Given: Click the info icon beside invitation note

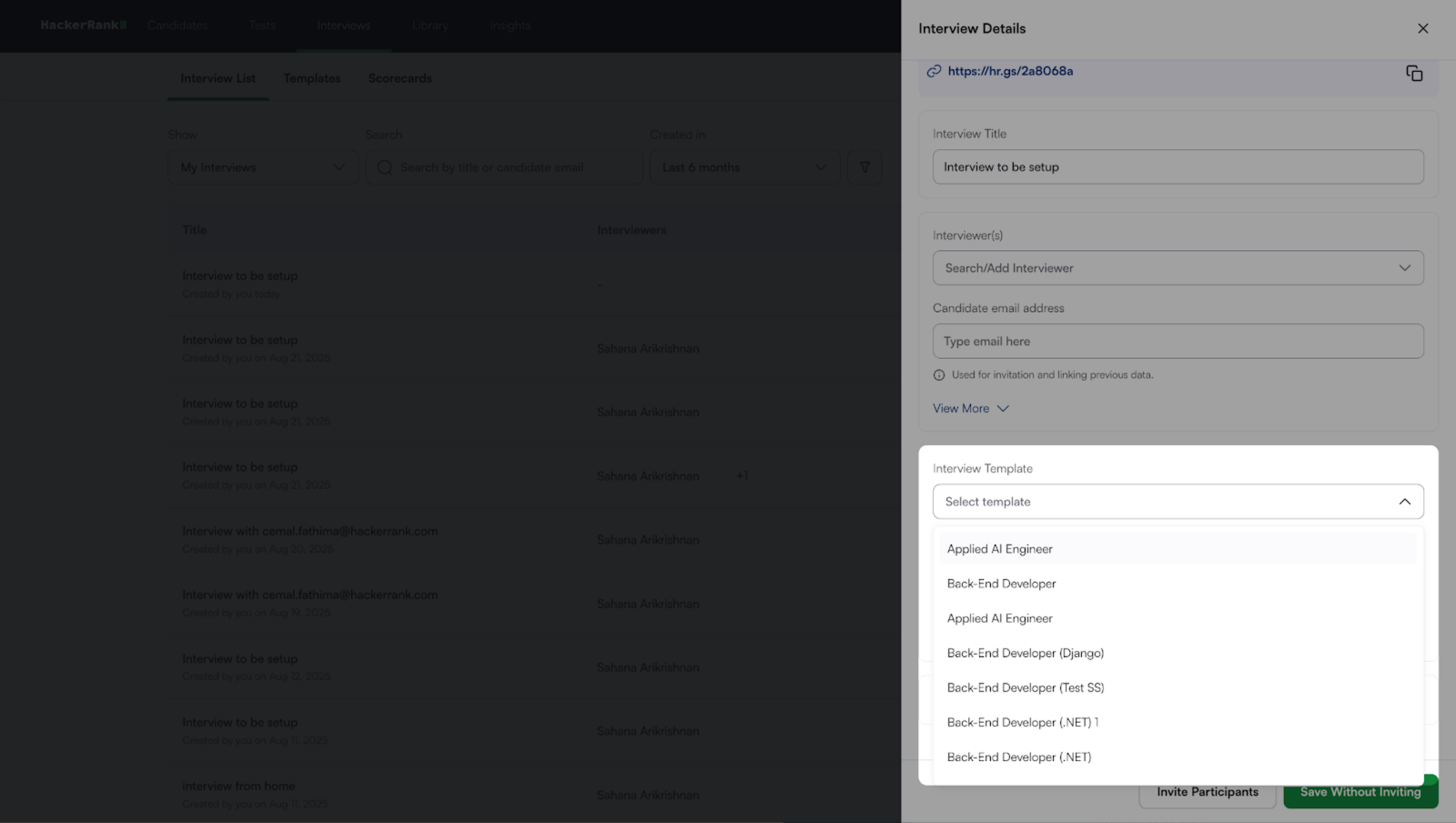Looking at the screenshot, I should click(939, 375).
